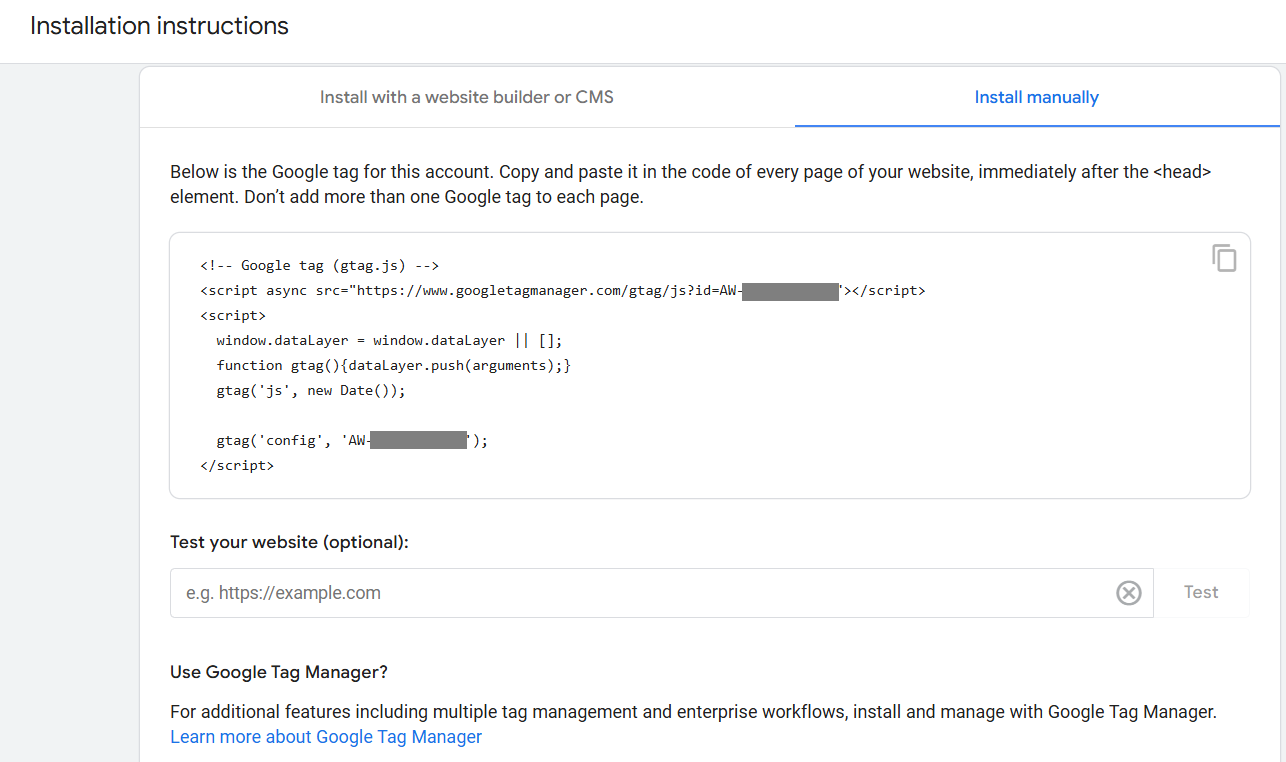Click the Use Google Tag Manager section text
1286x762 pixels.
278,672
